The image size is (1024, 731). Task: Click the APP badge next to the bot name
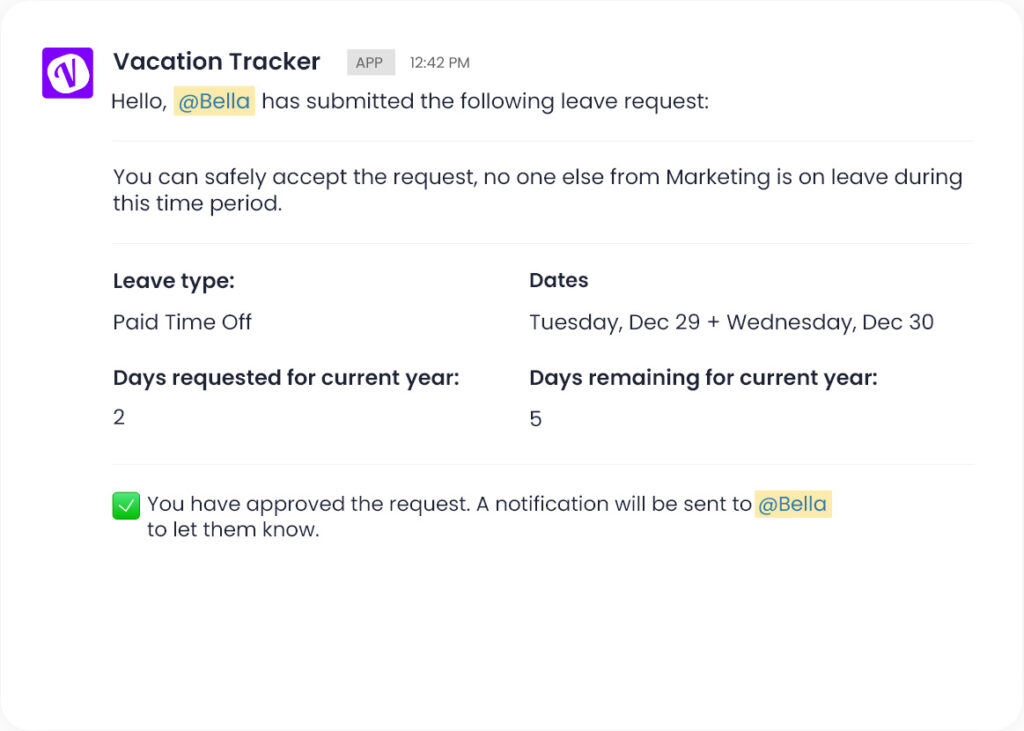(370, 62)
